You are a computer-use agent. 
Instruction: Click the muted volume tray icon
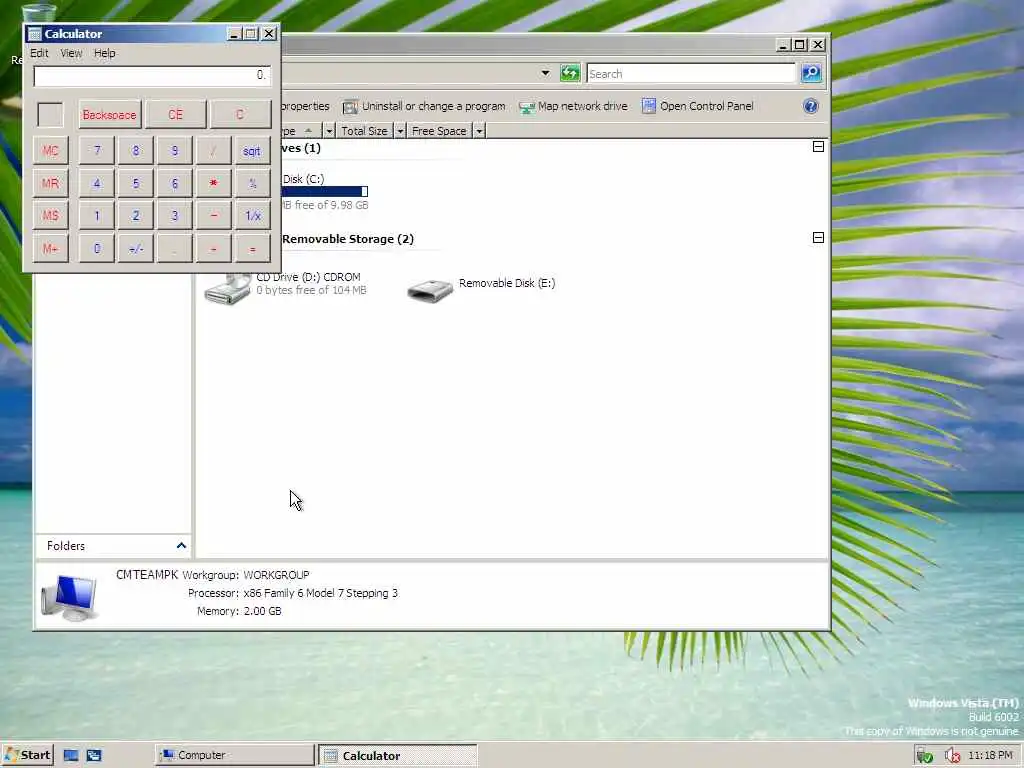pos(952,756)
